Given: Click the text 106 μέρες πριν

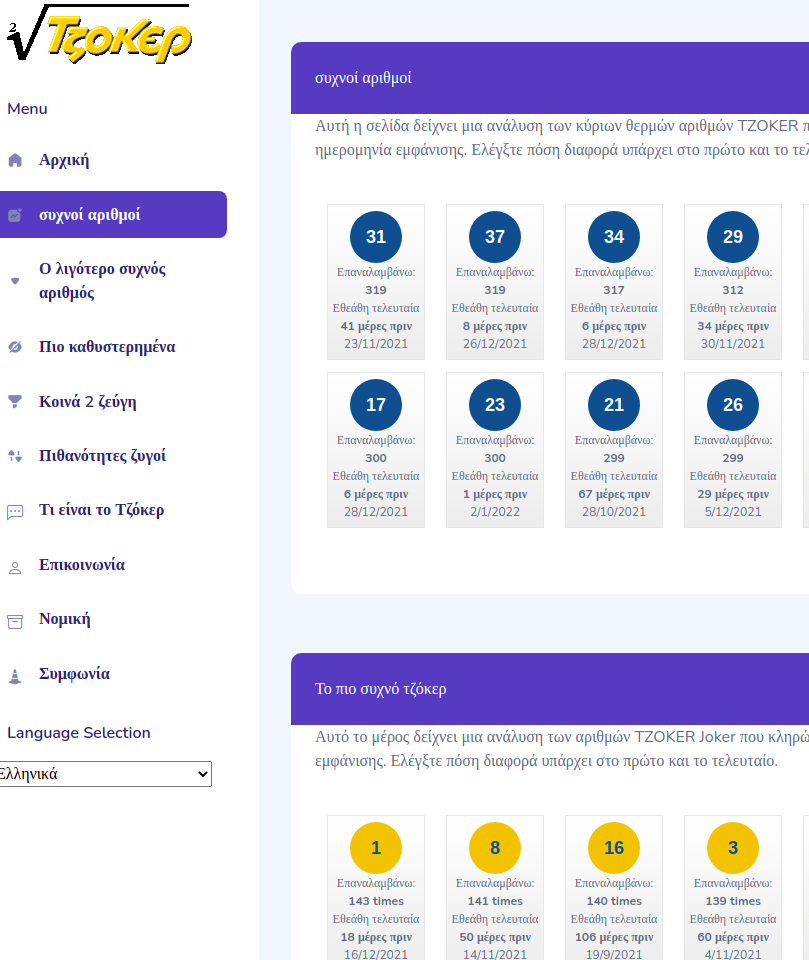Looking at the screenshot, I should tap(614, 937).
